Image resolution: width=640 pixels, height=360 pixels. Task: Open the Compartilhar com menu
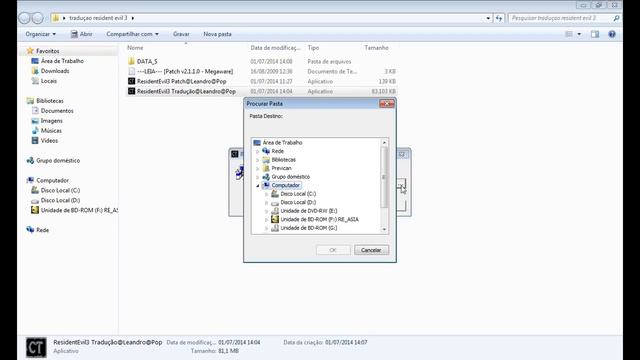pos(132,34)
